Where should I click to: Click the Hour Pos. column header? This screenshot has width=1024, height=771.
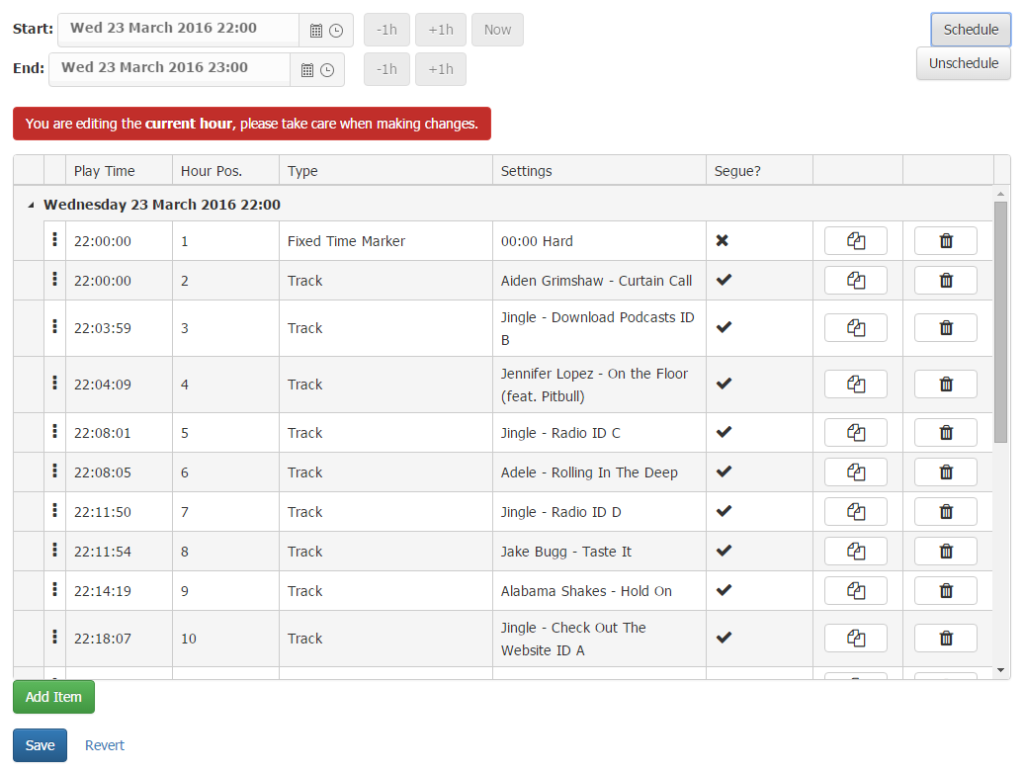coord(211,171)
